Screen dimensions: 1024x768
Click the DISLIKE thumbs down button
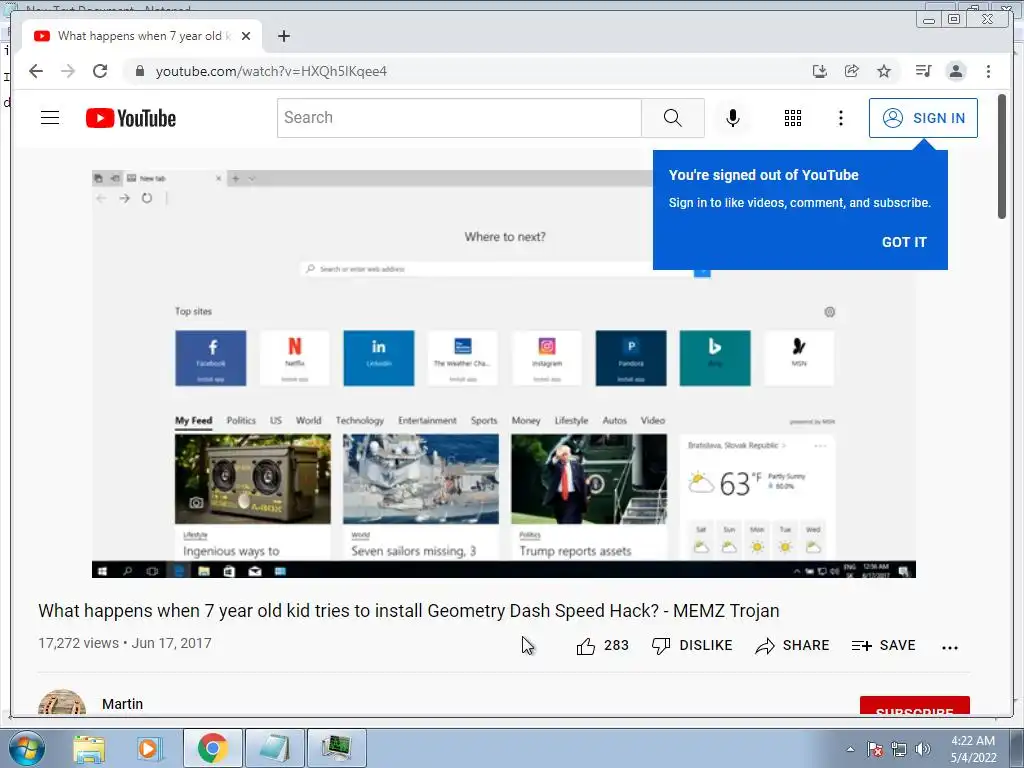[x=692, y=646]
